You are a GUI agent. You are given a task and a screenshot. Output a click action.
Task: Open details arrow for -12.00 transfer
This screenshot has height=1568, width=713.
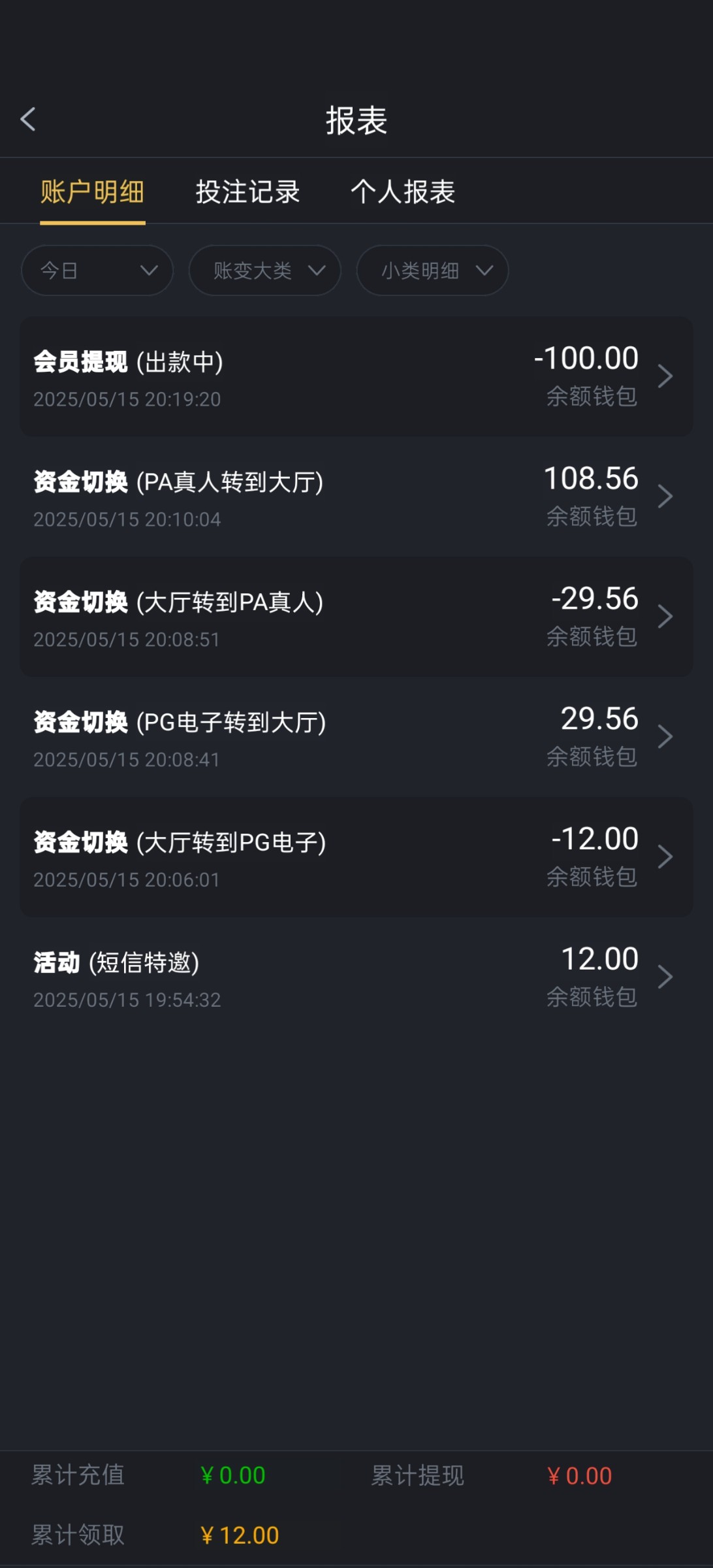pos(665,857)
